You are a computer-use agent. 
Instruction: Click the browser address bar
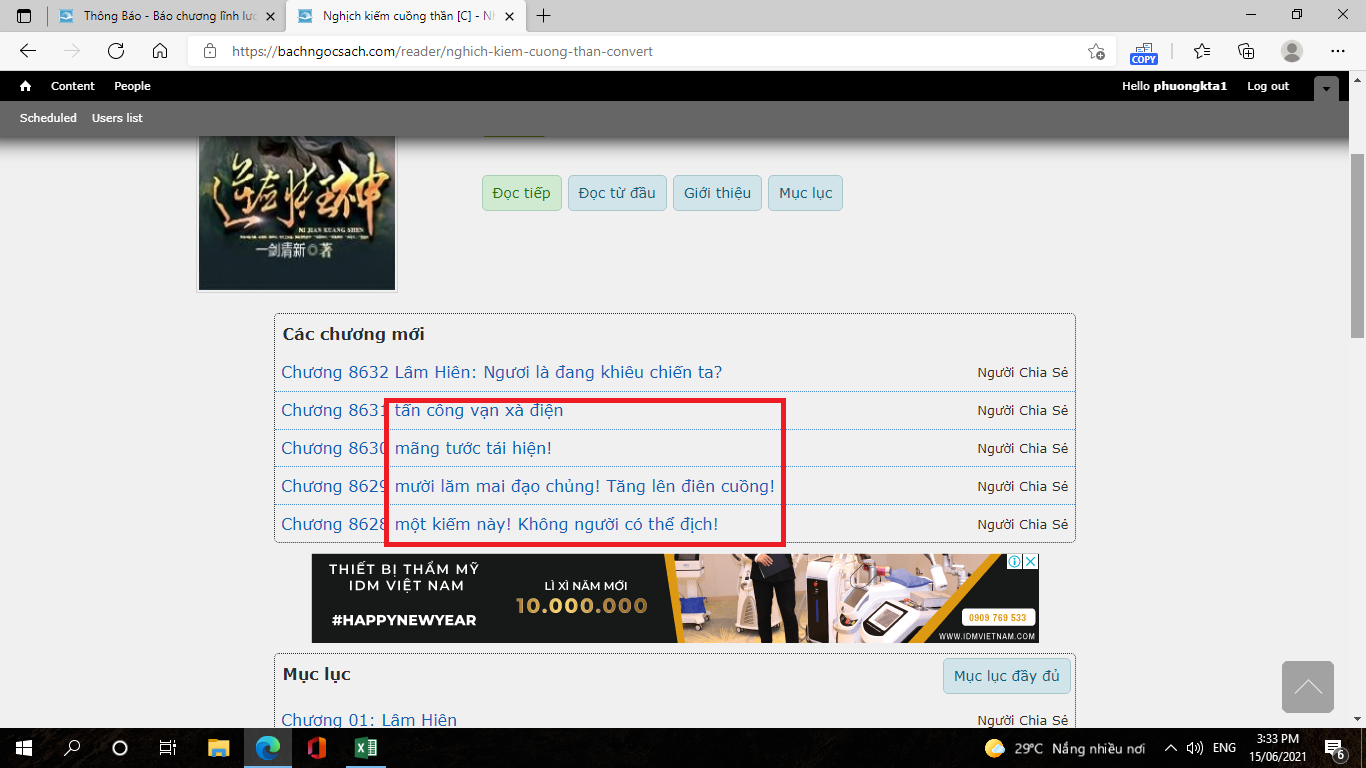coord(640,51)
